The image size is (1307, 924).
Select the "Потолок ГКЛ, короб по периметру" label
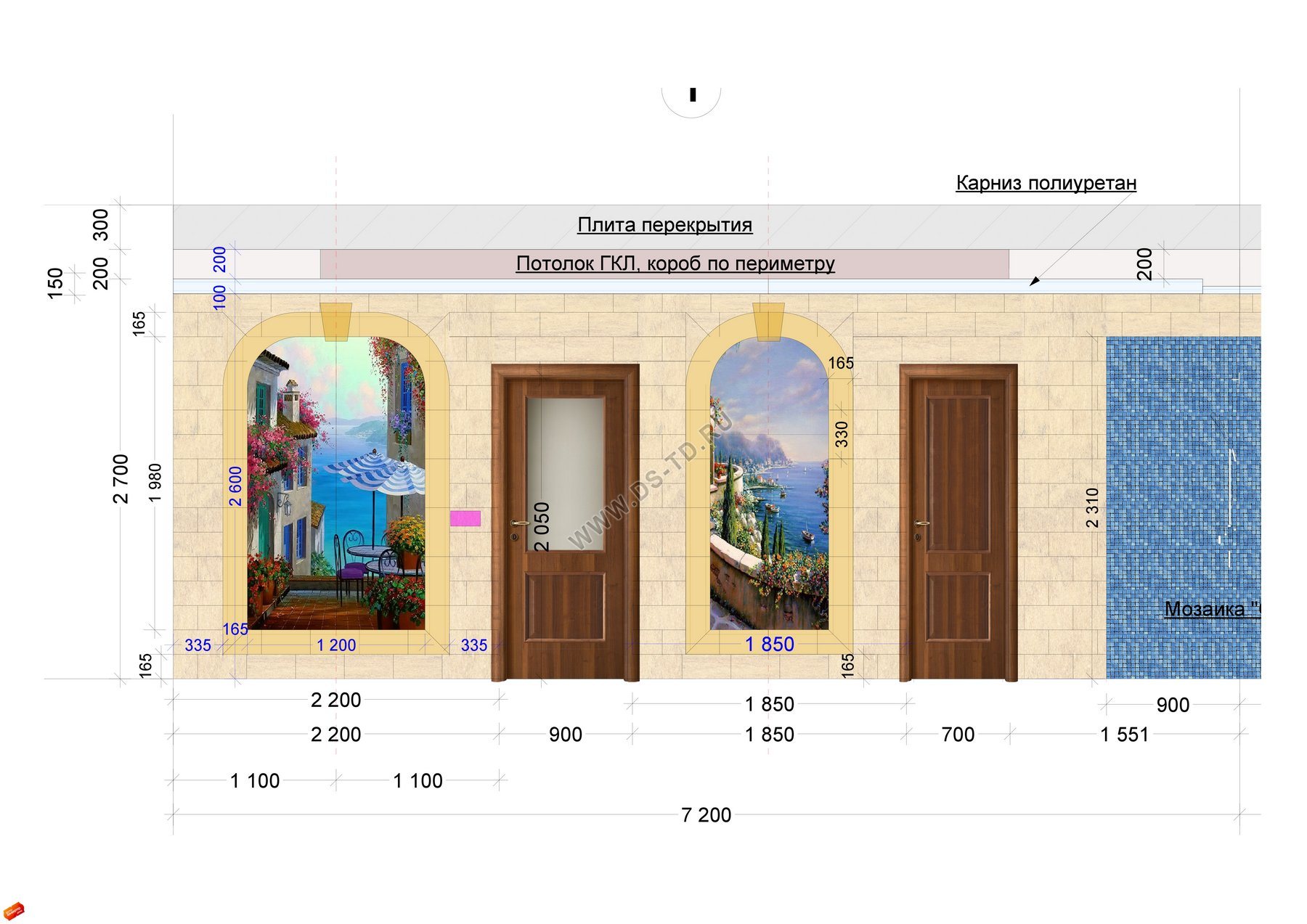(x=675, y=263)
